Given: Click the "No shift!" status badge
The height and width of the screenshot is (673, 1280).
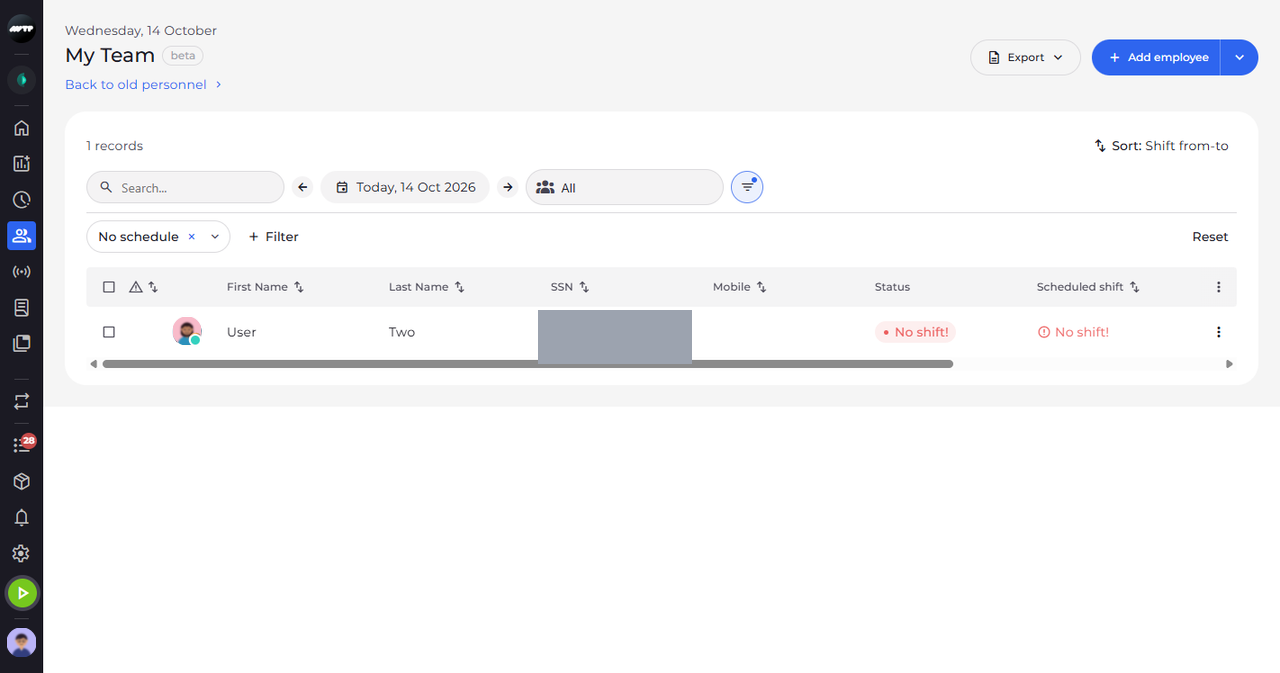Looking at the screenshot, I should [x=915, y=332].
